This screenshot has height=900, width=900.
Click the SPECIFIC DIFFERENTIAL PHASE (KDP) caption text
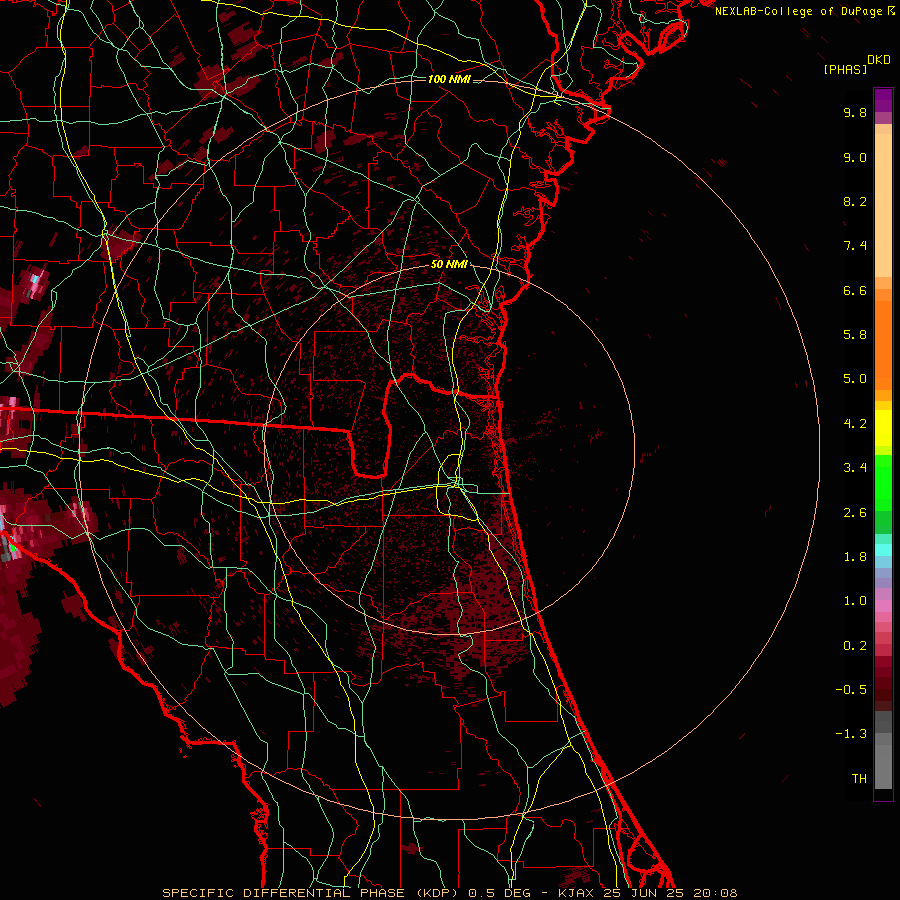(x=310, y=893)
